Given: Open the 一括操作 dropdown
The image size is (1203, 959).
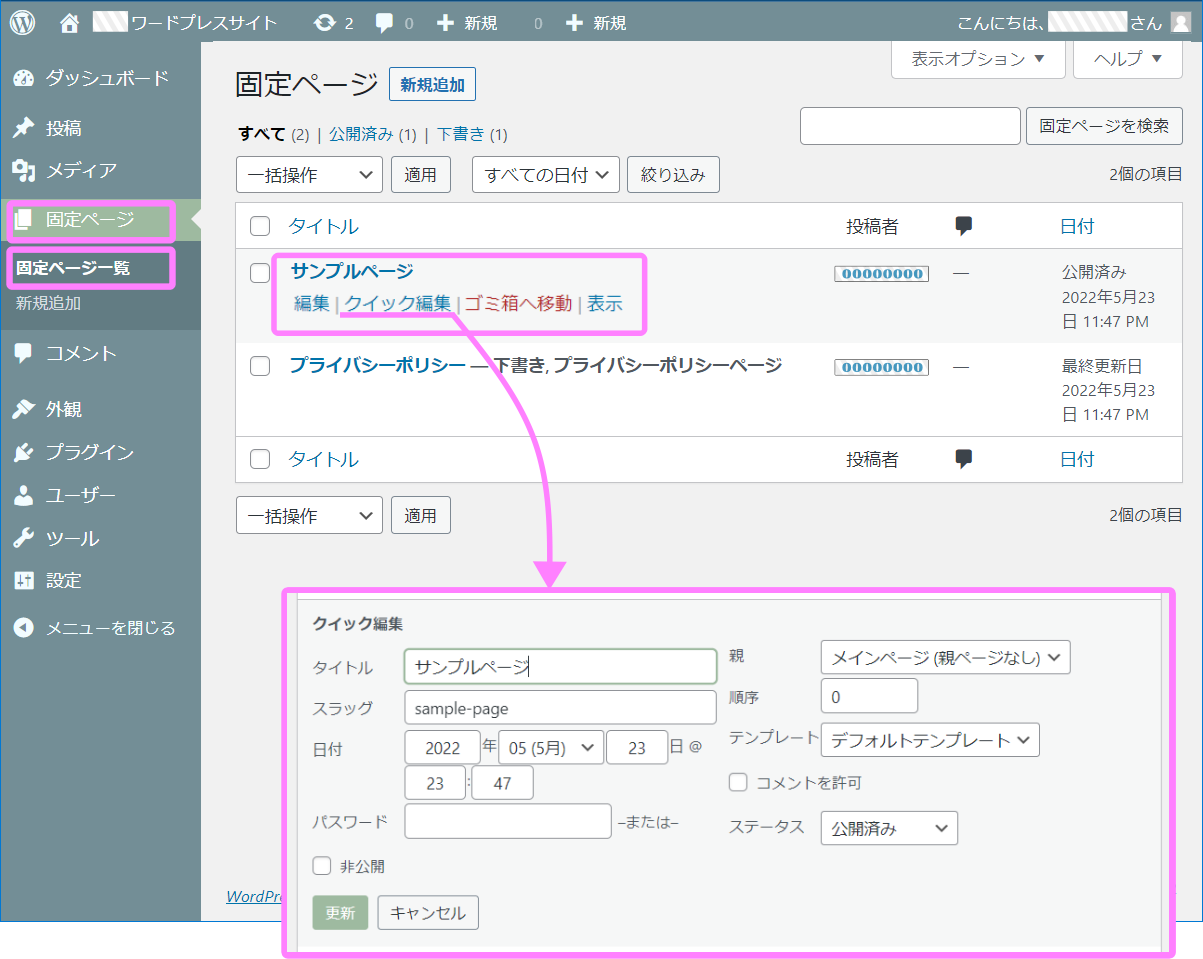Looking at the screenshot, I should point(309,174).
